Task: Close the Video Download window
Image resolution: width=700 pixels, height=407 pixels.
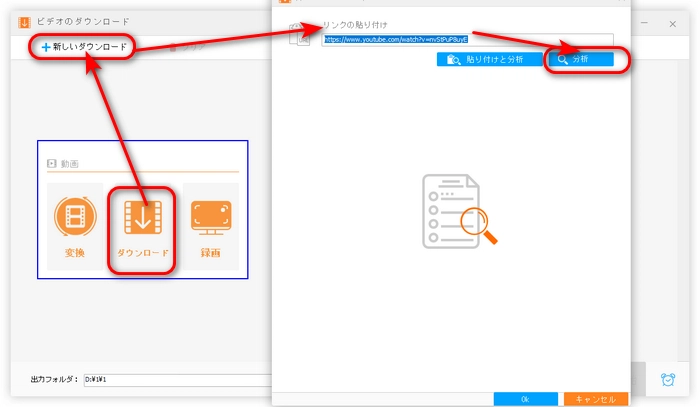Action: (x=672, y=24)
